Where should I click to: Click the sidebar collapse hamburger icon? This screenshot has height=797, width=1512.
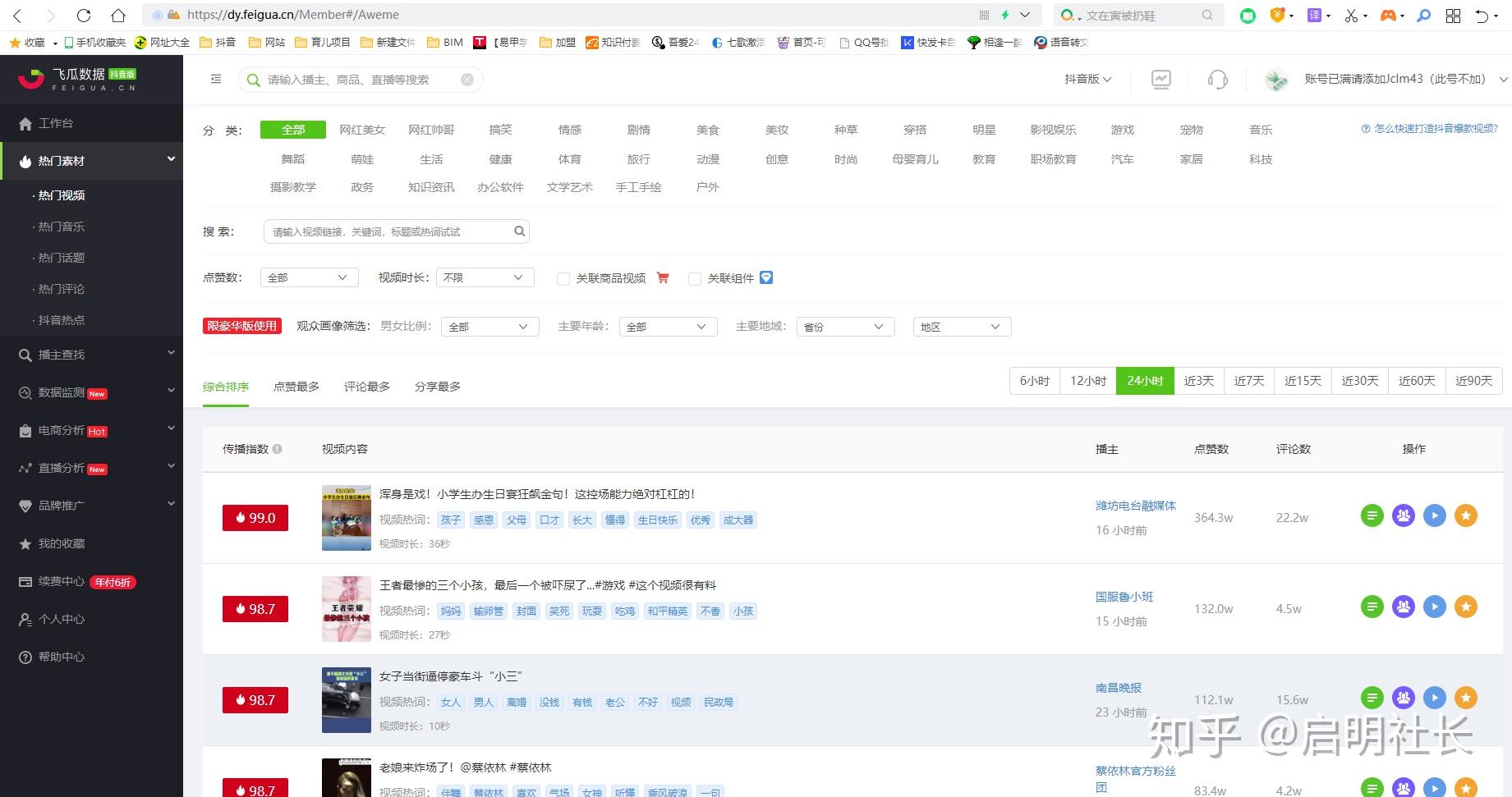click(216, 80)
